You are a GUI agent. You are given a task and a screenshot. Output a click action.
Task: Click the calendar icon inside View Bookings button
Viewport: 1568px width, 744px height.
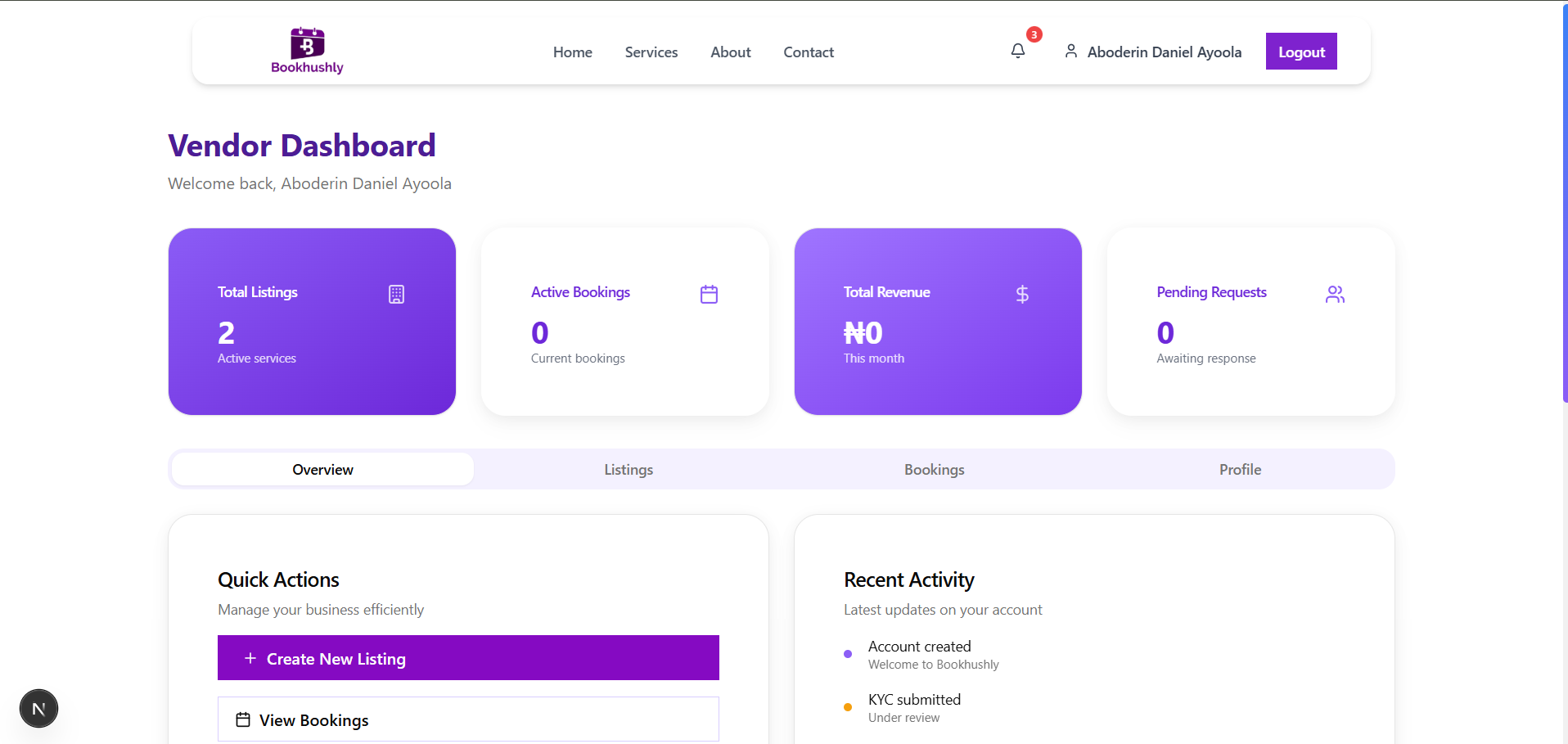coord(242,719)
